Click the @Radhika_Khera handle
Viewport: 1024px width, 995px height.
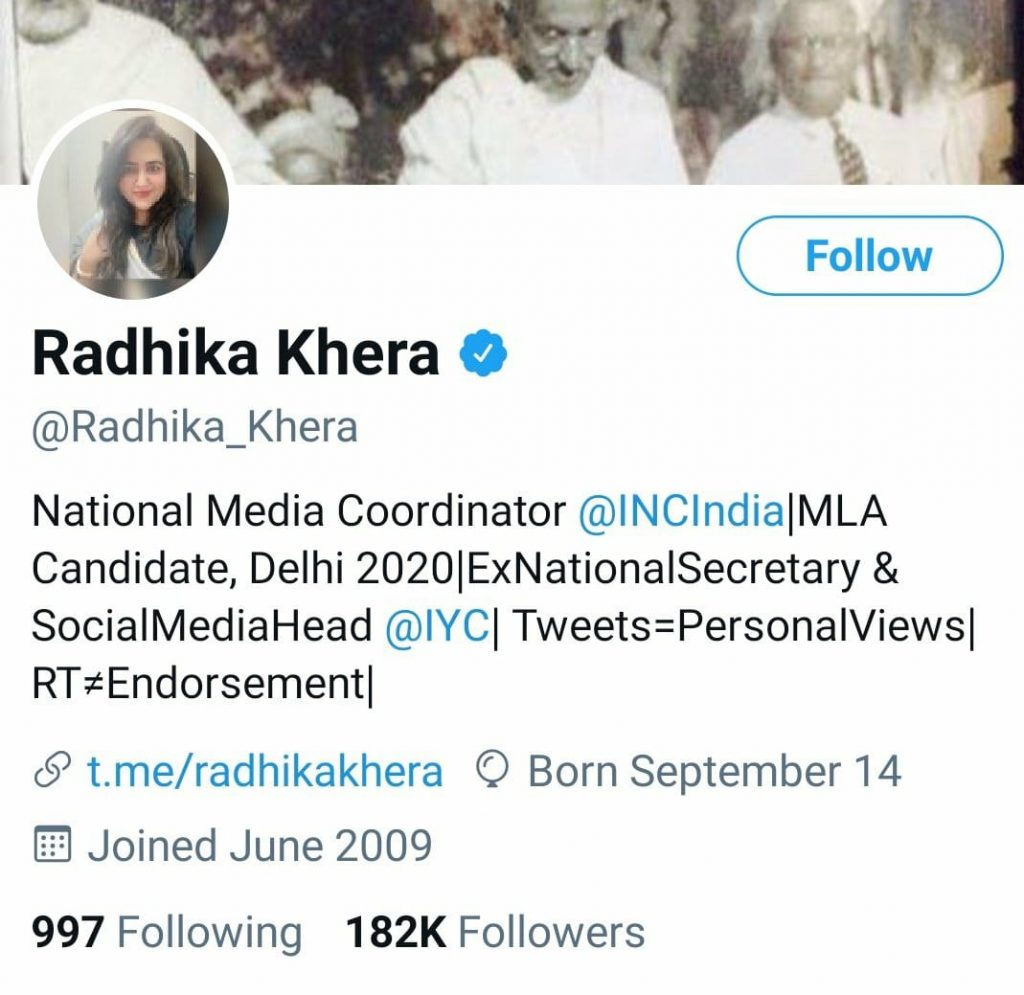[195, 427]
